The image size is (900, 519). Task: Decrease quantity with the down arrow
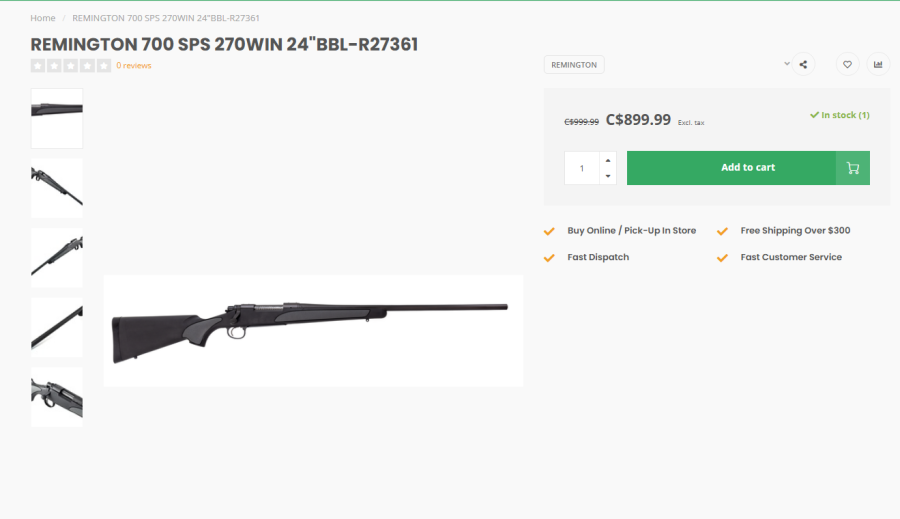click(608, 176)
